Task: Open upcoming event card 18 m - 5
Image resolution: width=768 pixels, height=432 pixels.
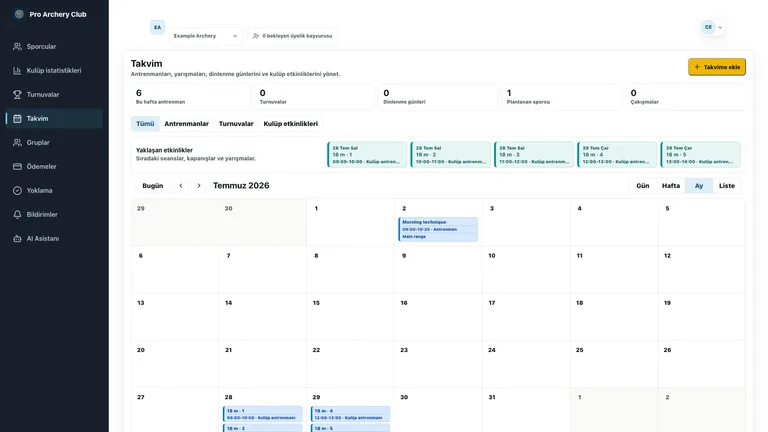Action: (x=701, y=155)
